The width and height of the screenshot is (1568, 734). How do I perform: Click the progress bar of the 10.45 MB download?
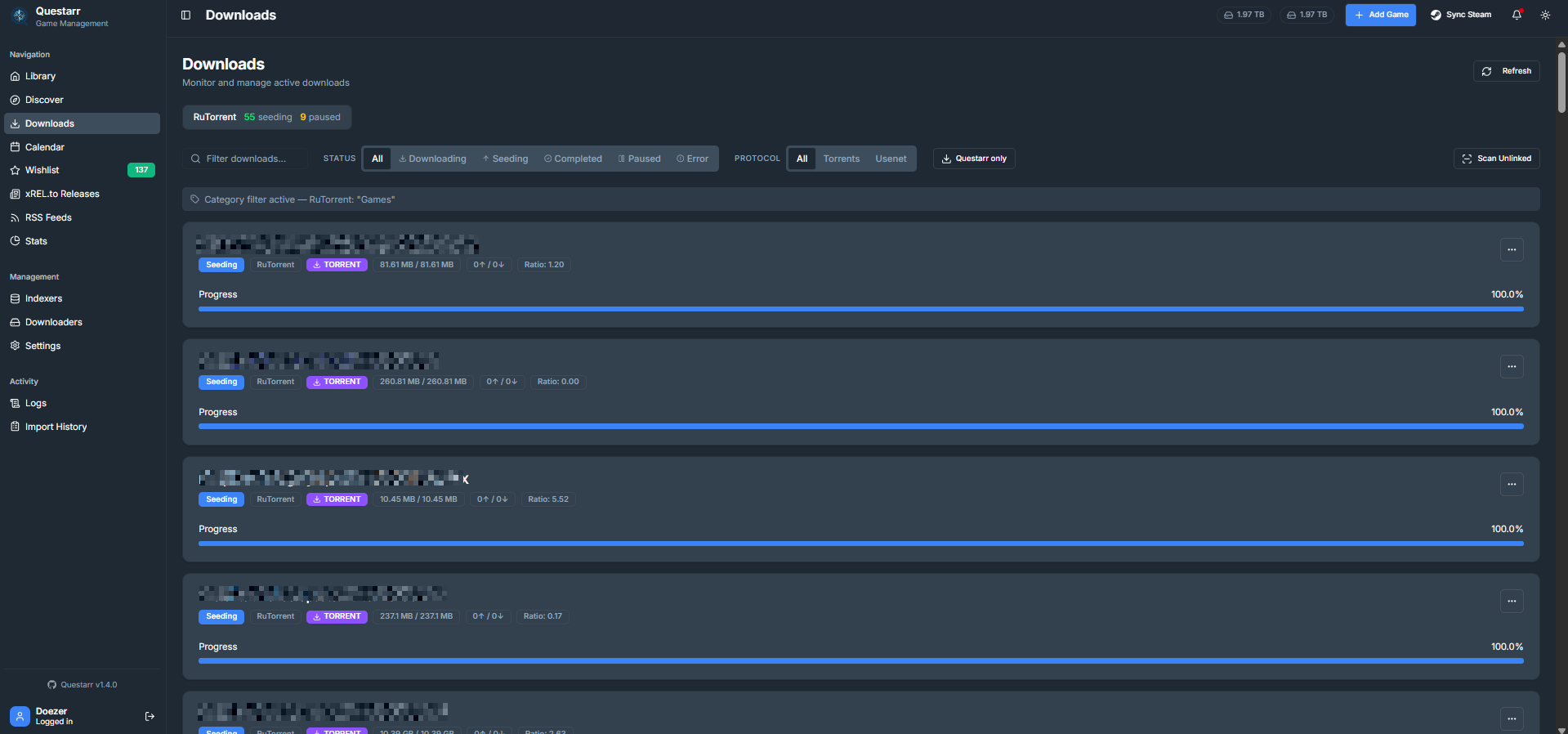click(x=861, y=544)
